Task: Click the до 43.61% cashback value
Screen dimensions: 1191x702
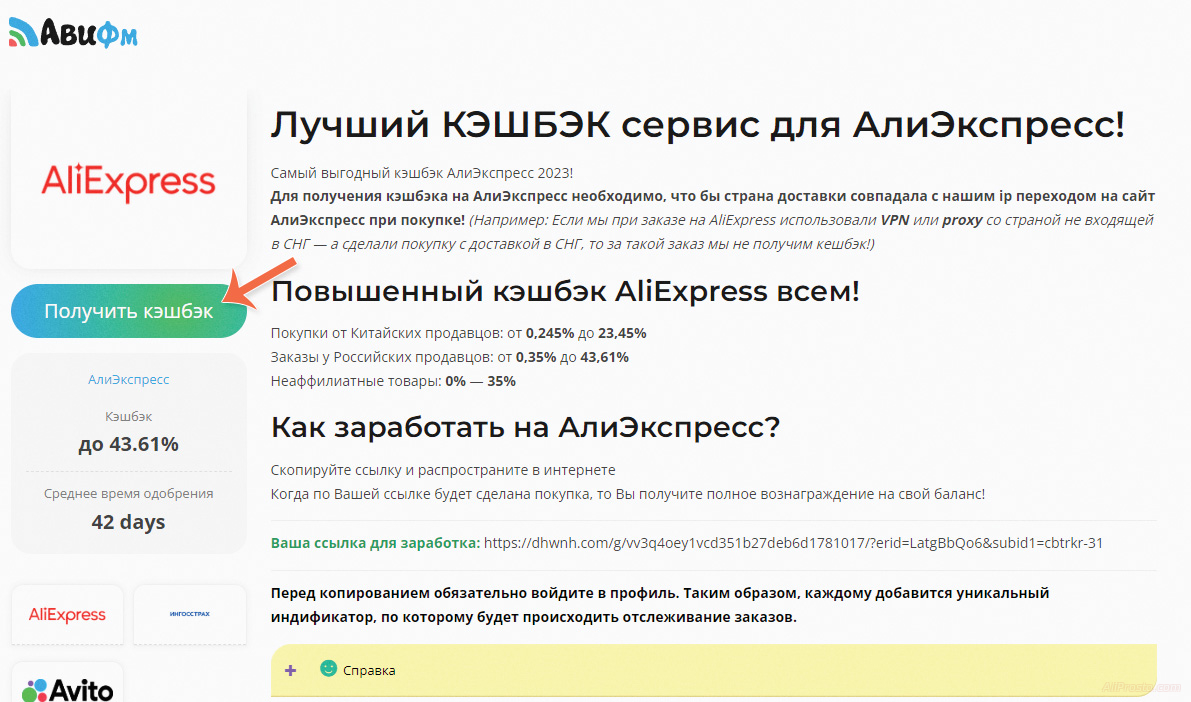Action: click(x=128, y=444)
